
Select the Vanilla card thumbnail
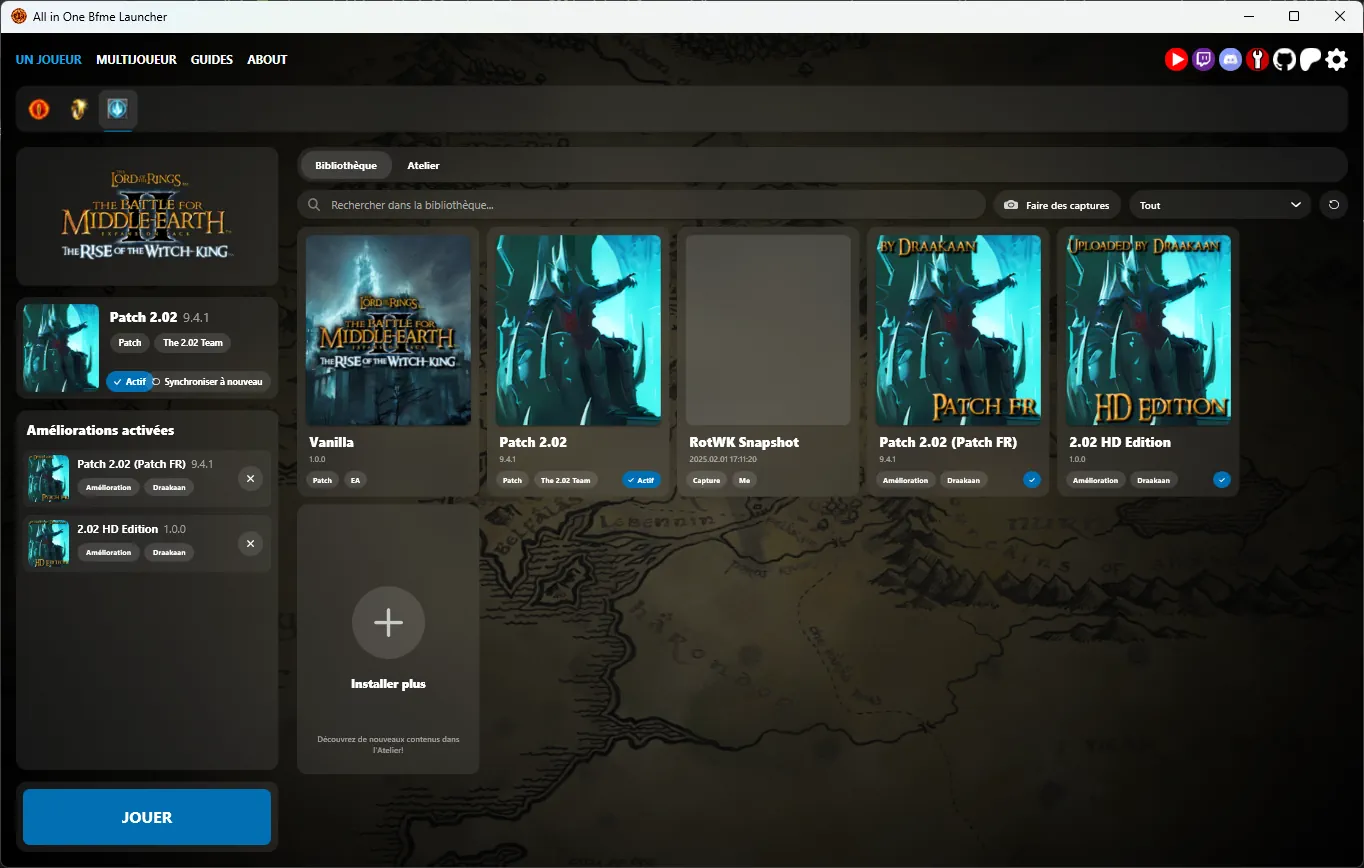click(388, 330)
